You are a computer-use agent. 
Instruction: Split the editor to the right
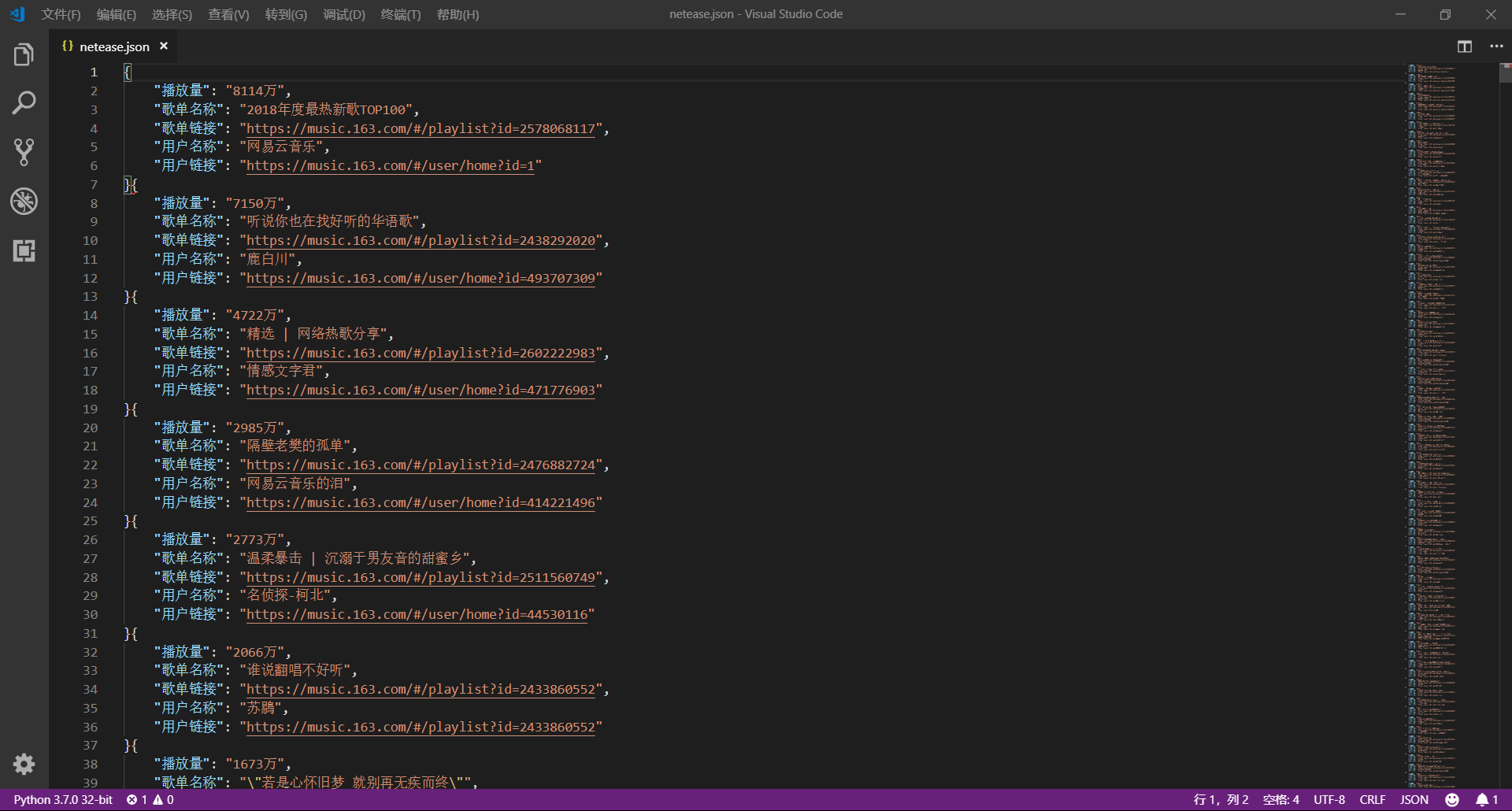1465,46
